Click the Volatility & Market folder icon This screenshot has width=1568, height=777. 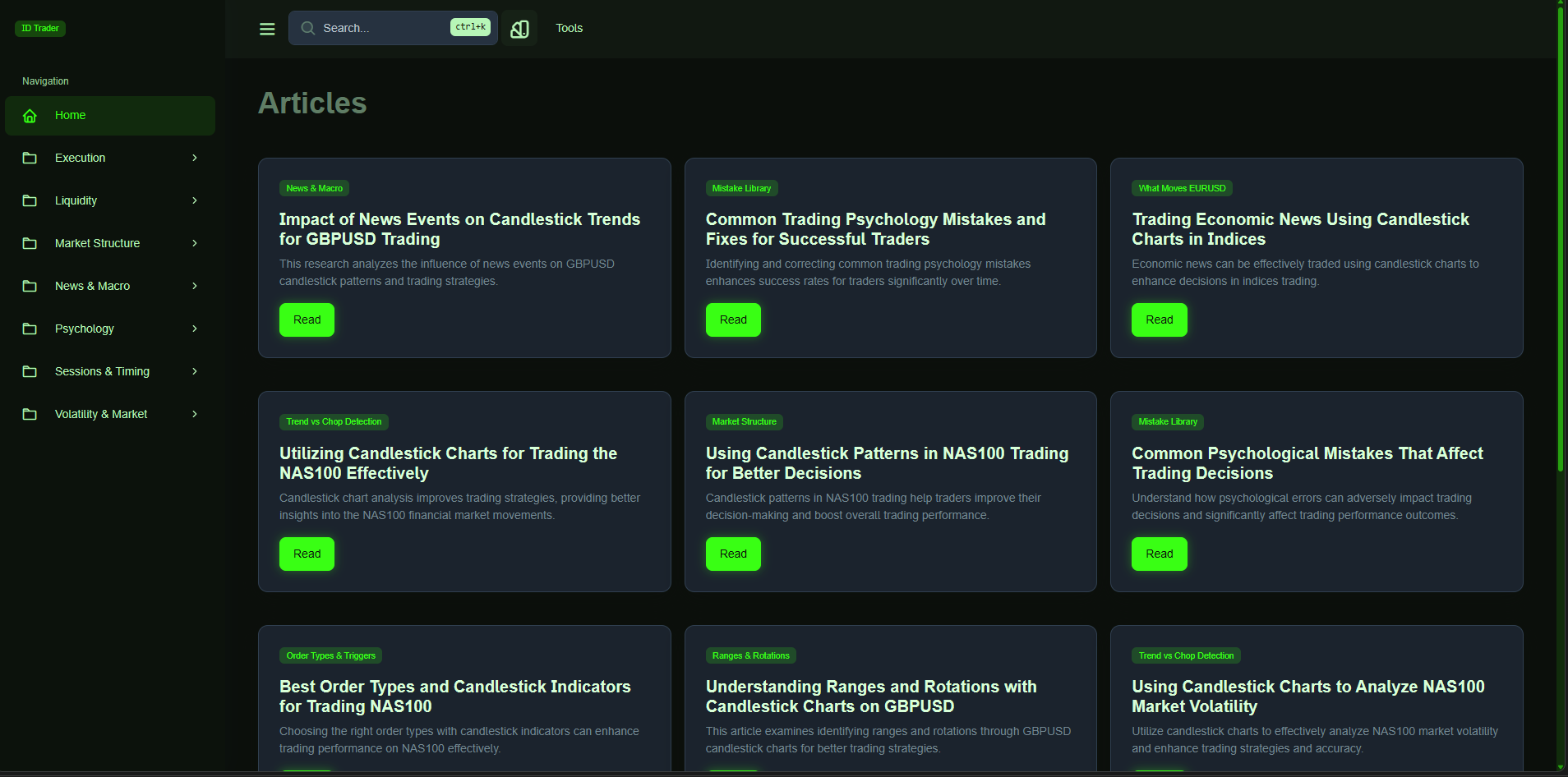[30, 414]
